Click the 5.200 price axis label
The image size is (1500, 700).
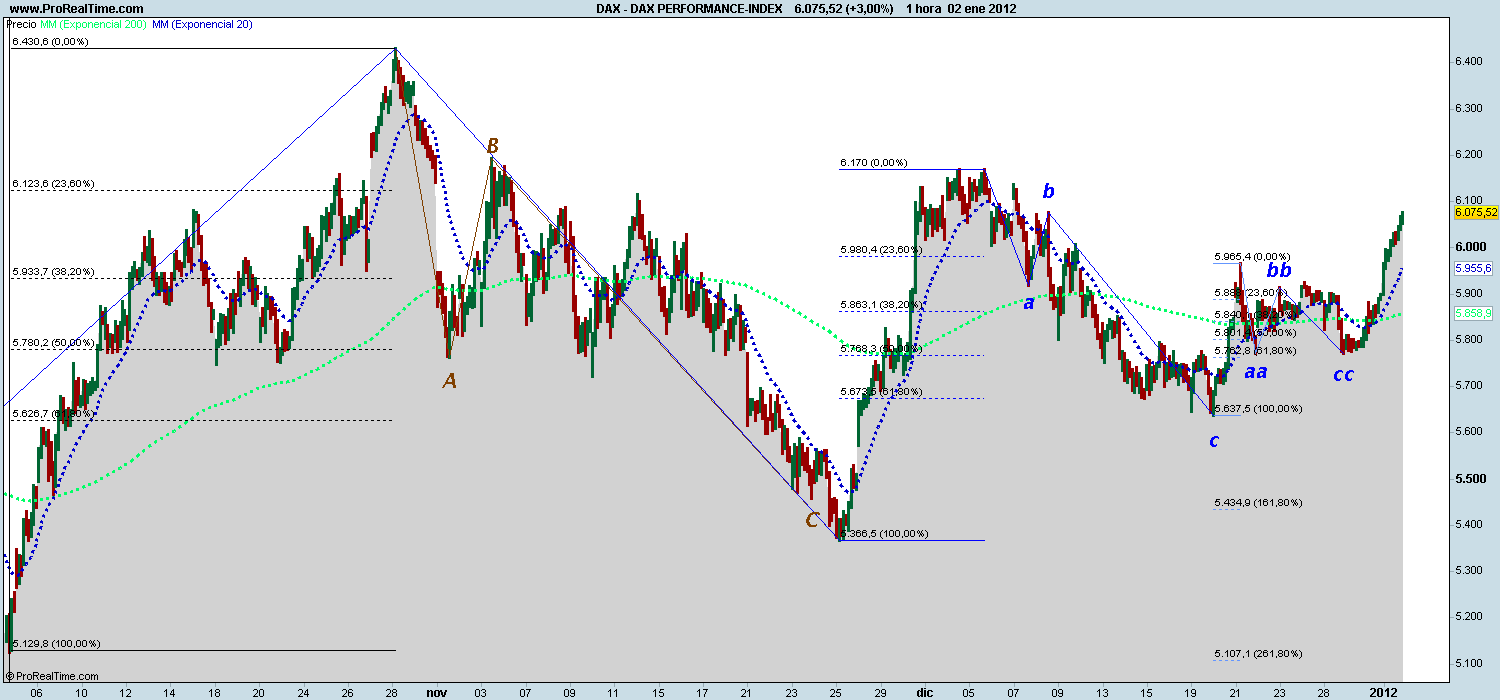tap(1468, 617)
